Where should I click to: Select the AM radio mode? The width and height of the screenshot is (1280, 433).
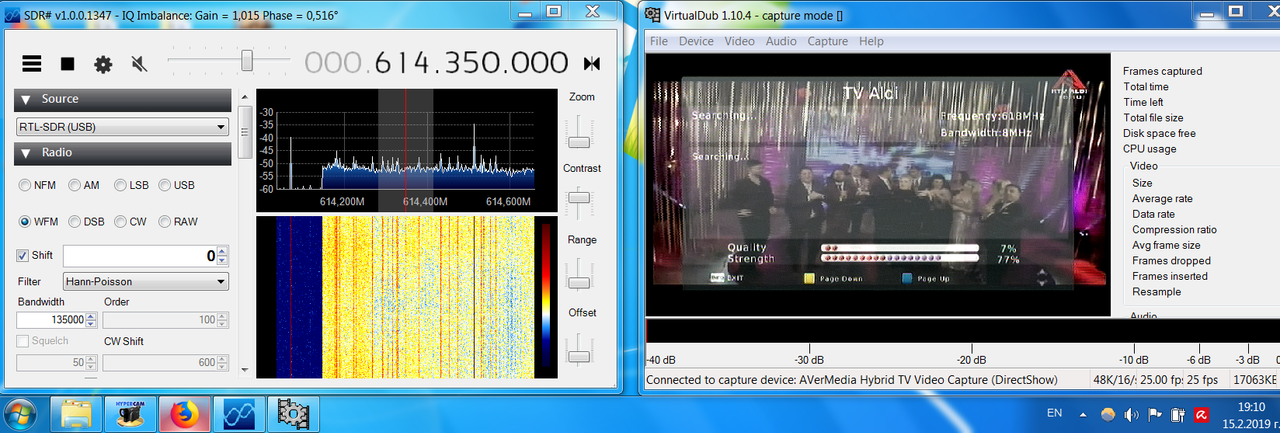82,185
